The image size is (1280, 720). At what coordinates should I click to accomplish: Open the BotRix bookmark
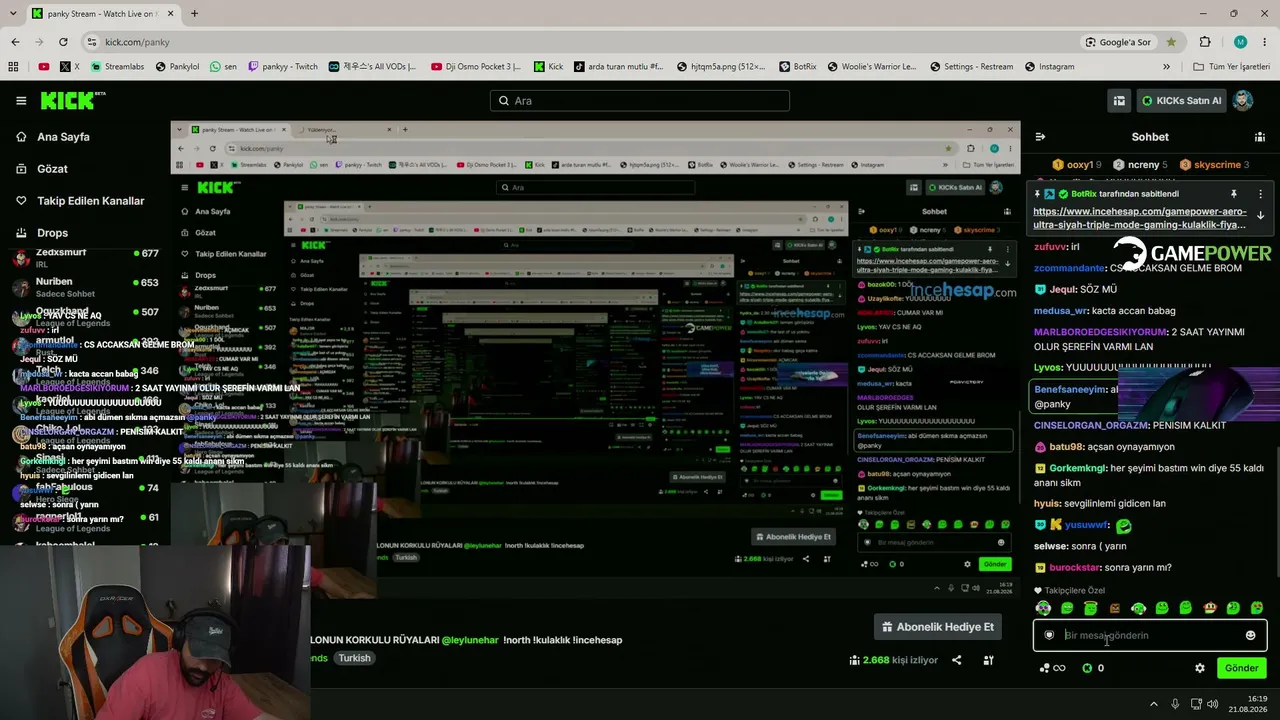click(x=797, y=67)
